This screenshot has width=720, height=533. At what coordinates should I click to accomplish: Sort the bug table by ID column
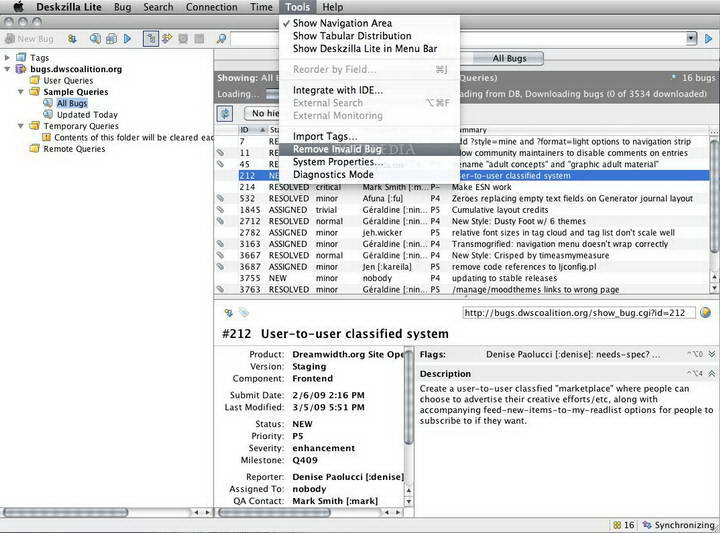[252, 130]
